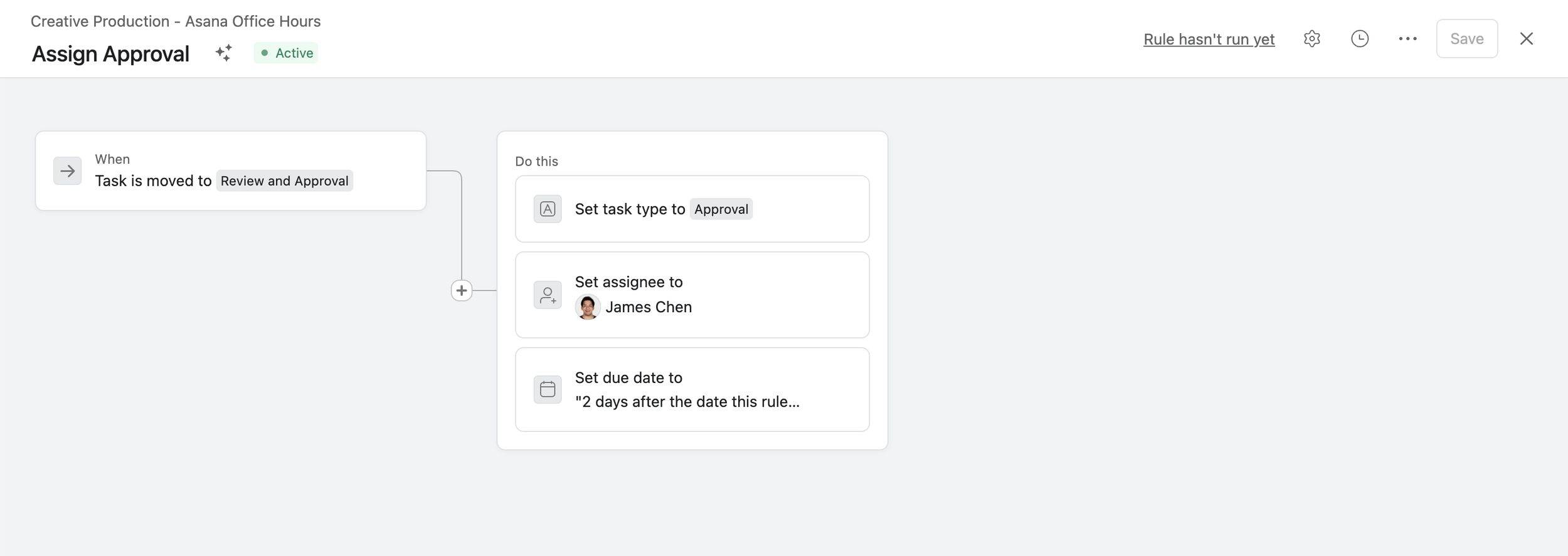Viewport: 1568px width, 556px height.
Task: View rule run history clock icon
Action: pyautogui.click(x=1359, y=39)
